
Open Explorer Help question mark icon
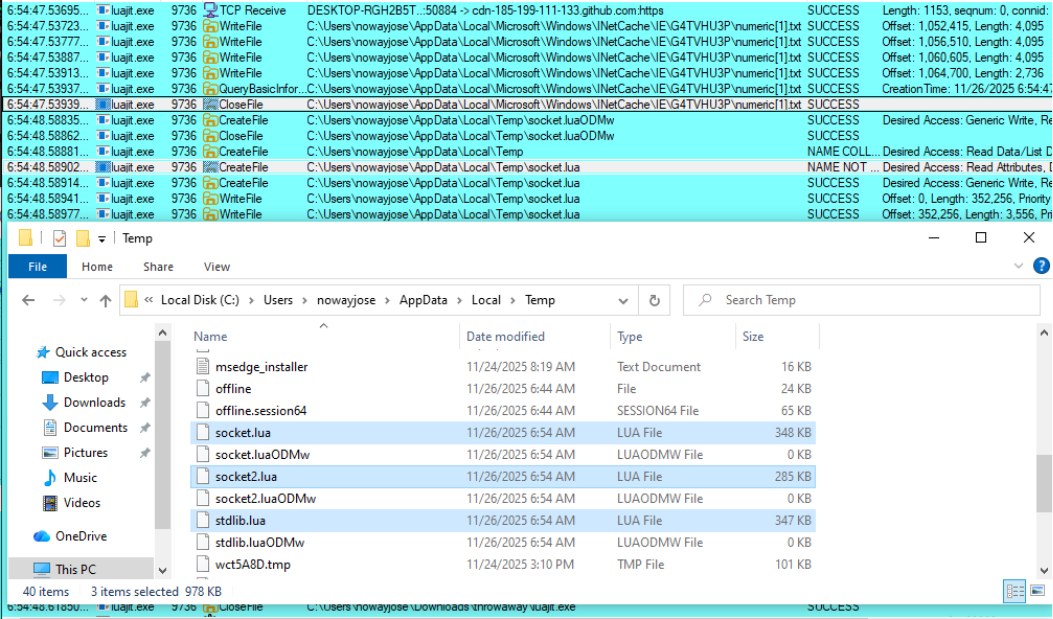tap(1041, 266)
